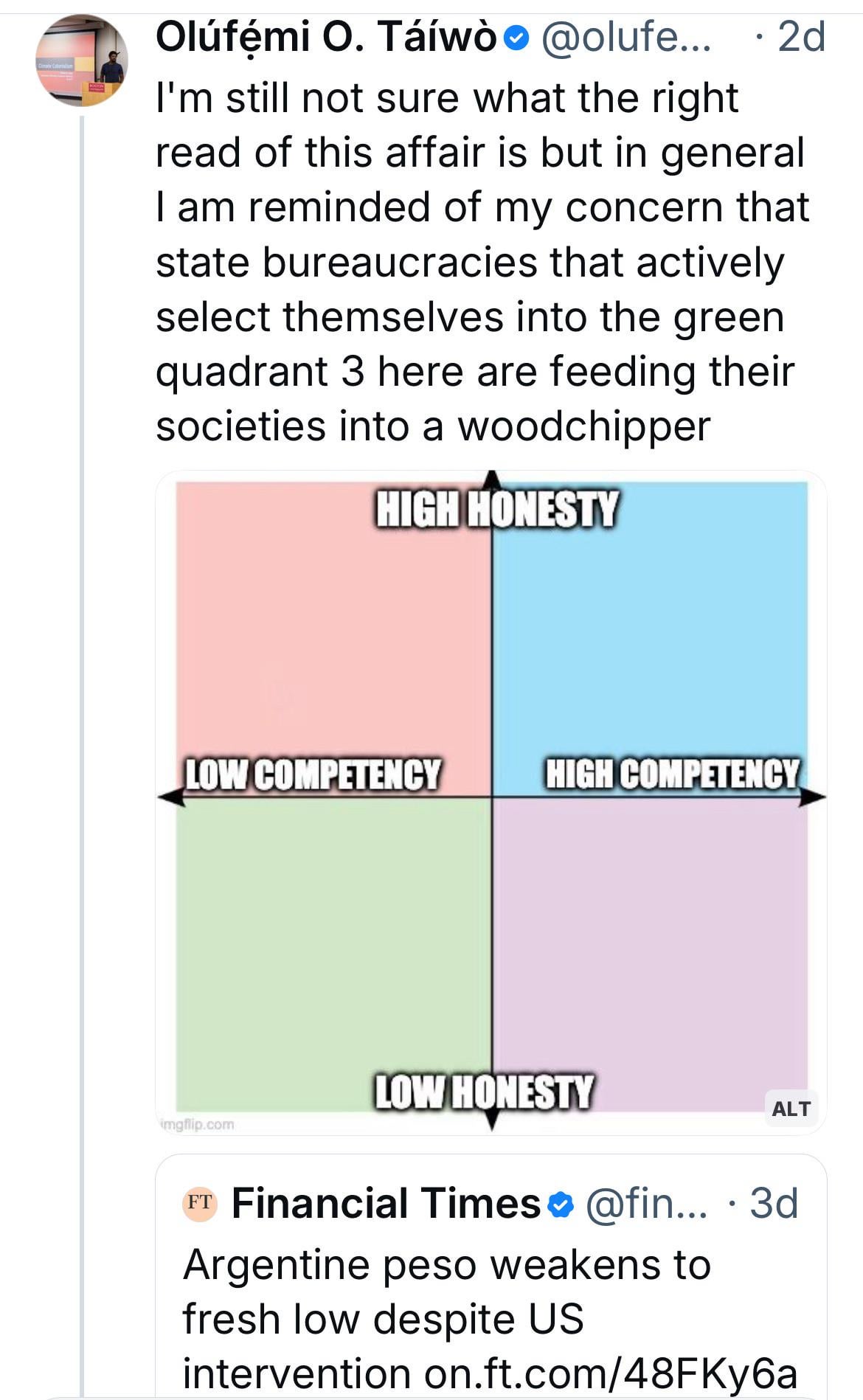Tap the Financial Times FT logo avatar
The width and height of the screenshot is (863, 1400).
(199, 1204)
